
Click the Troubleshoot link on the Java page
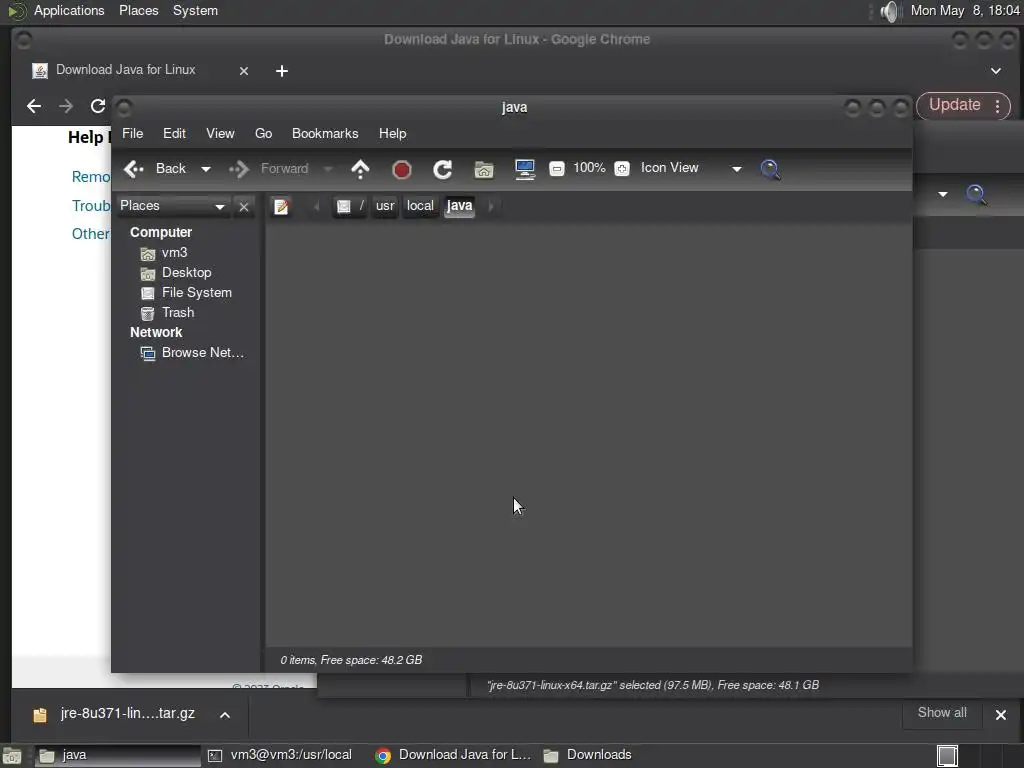tap(91, 206)
